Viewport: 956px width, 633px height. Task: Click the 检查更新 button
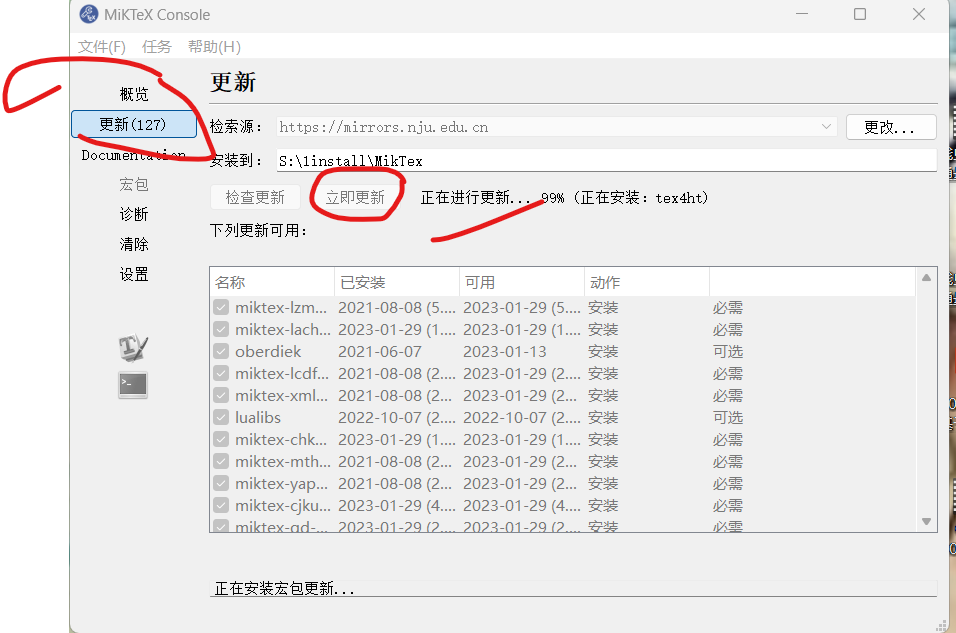pyautogui.click(x=255, y=197)
